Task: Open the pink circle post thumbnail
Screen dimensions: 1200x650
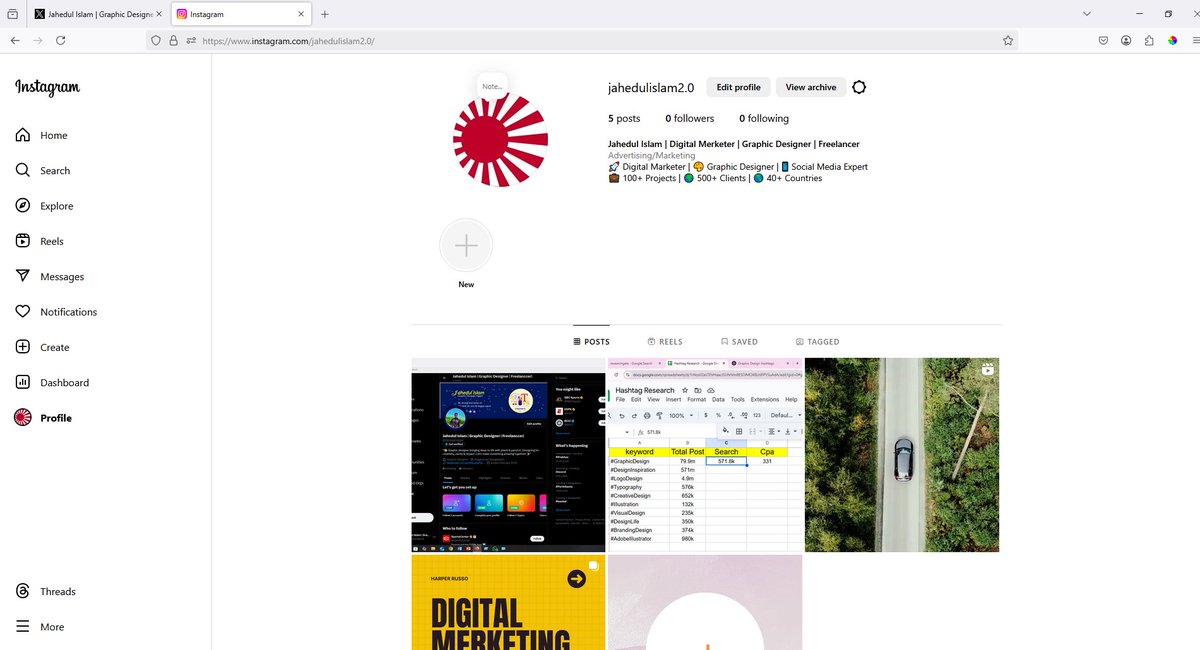Action: (705, 603)
